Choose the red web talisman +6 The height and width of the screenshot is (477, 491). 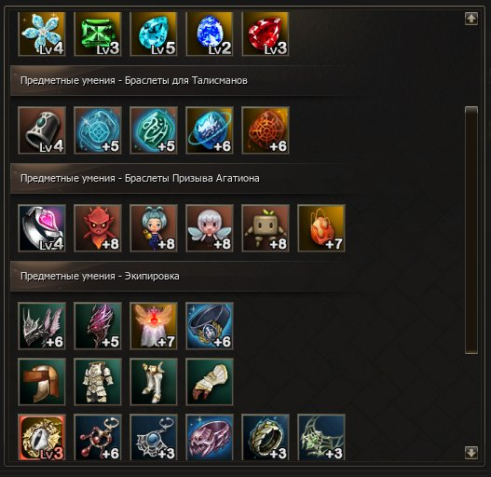coord(265,130)
